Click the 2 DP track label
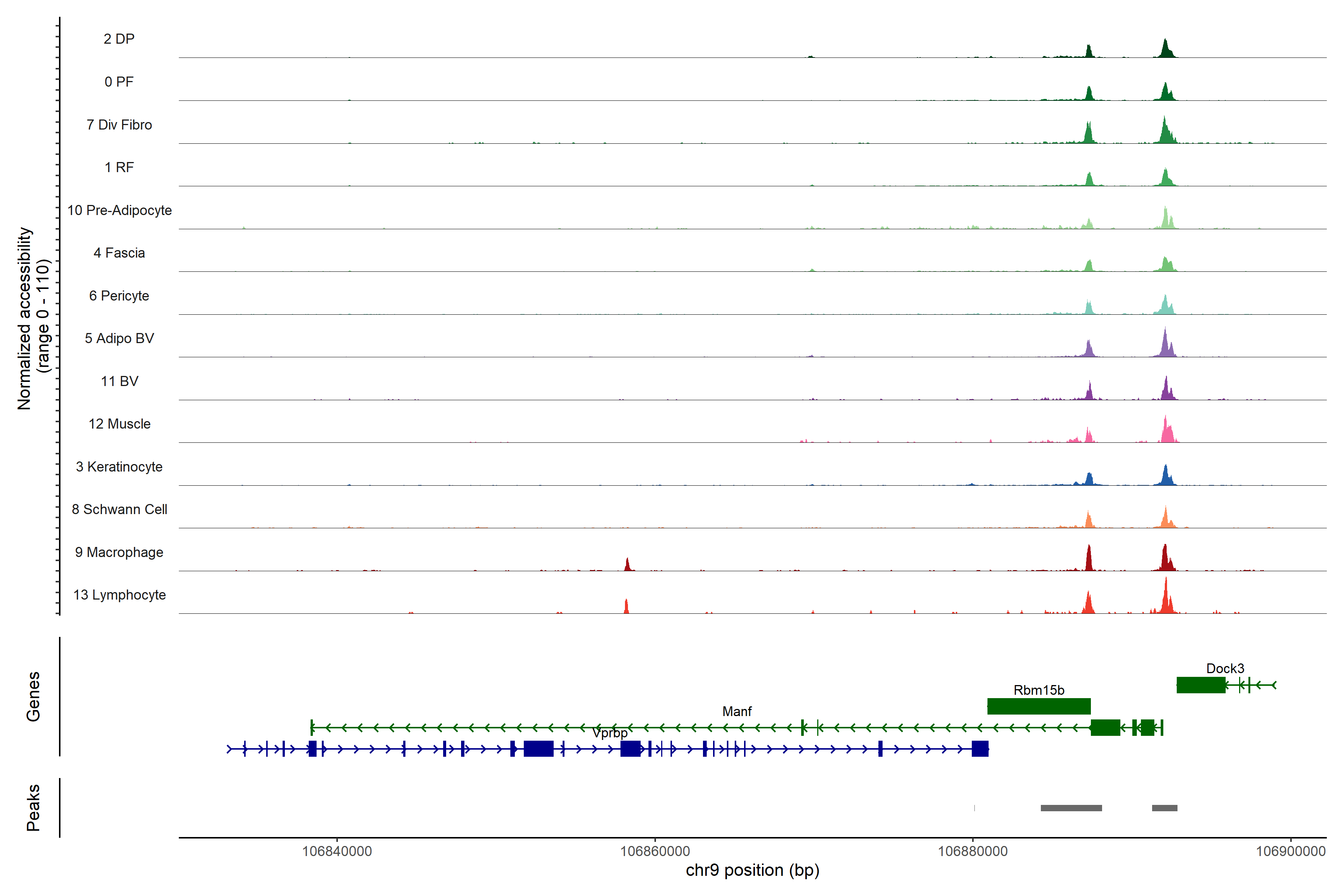Viewport: 1344px width, 896px height. point(119,39)
